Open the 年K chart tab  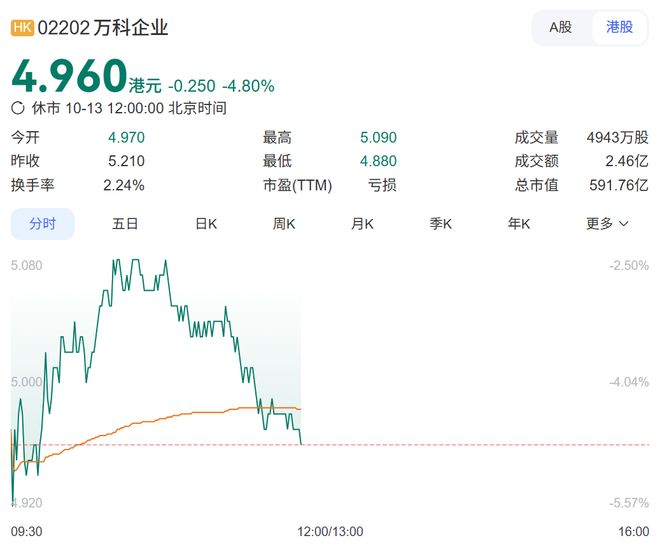(x=519, y=224)
